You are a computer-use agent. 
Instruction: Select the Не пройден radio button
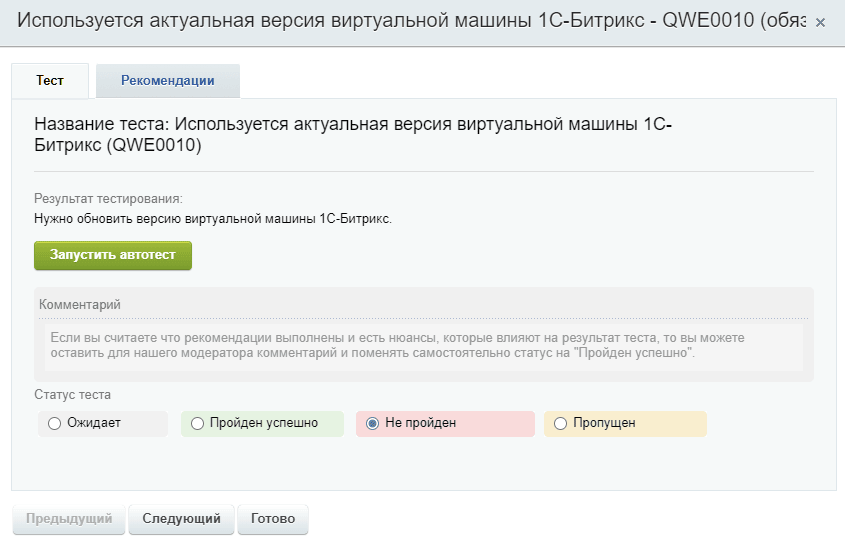372,423
